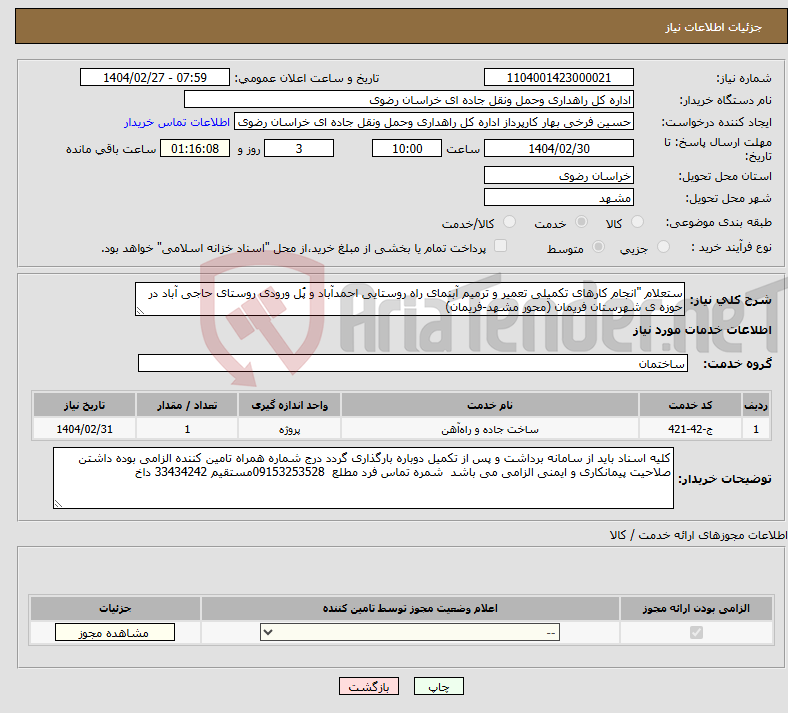Click service name ساخت جاده و راه‌آهن
The height and width of the screenshot is (713, 788).
tap(489, 429)
